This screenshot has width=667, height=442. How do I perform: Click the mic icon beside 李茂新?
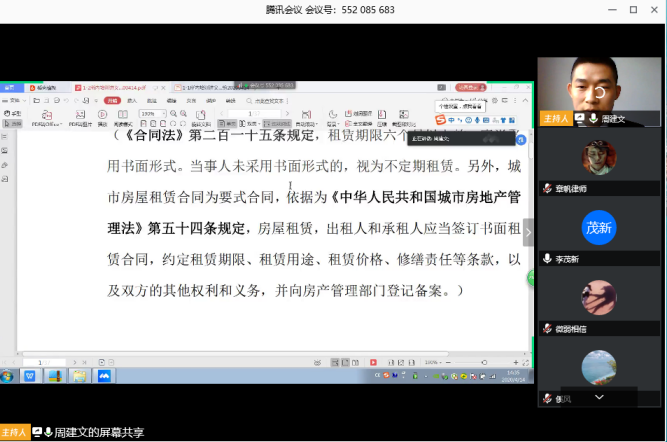[547, 258]
